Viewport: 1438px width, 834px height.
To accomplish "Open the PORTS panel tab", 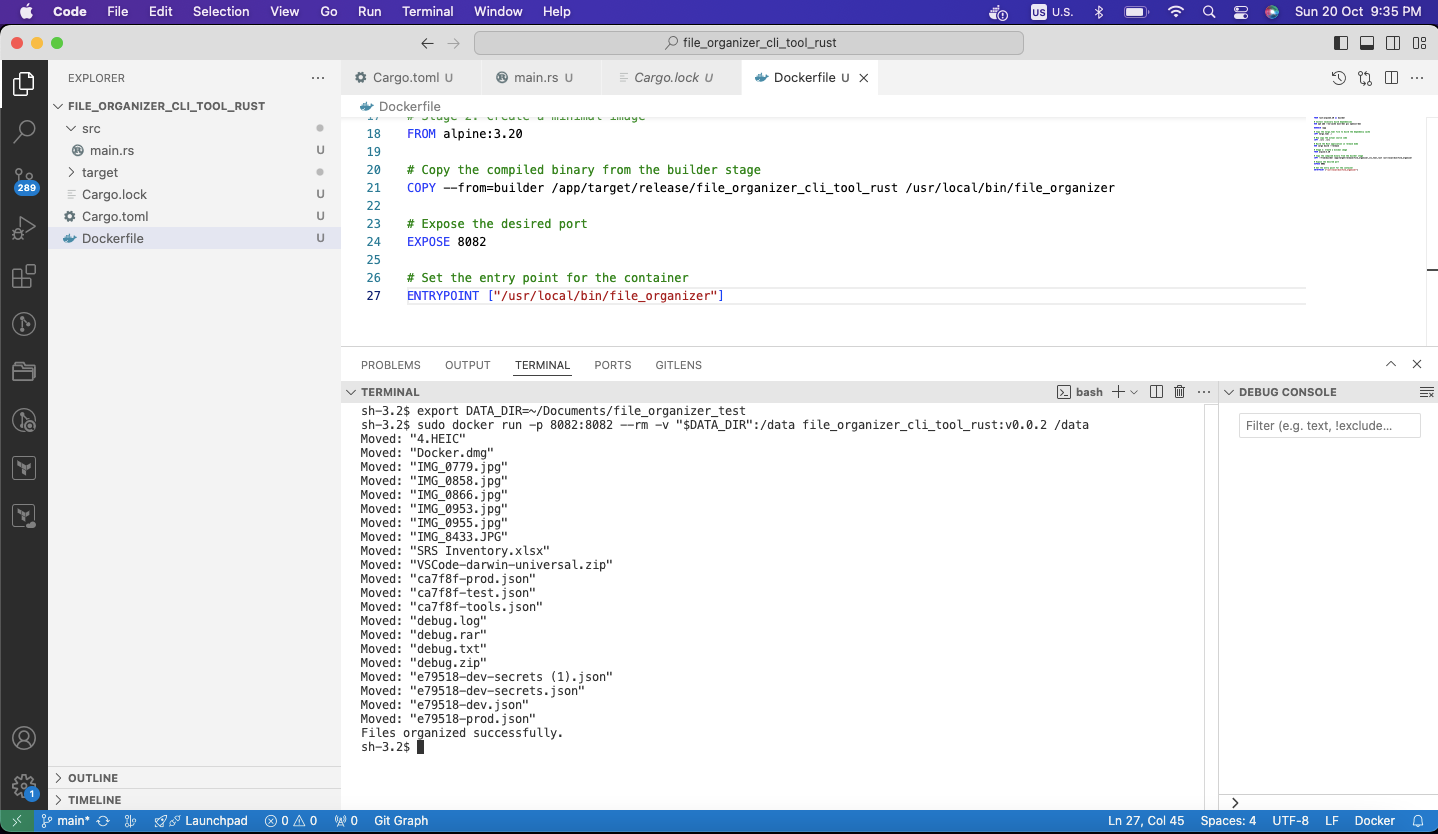I will pyautogui.click(x=613, y=365).
